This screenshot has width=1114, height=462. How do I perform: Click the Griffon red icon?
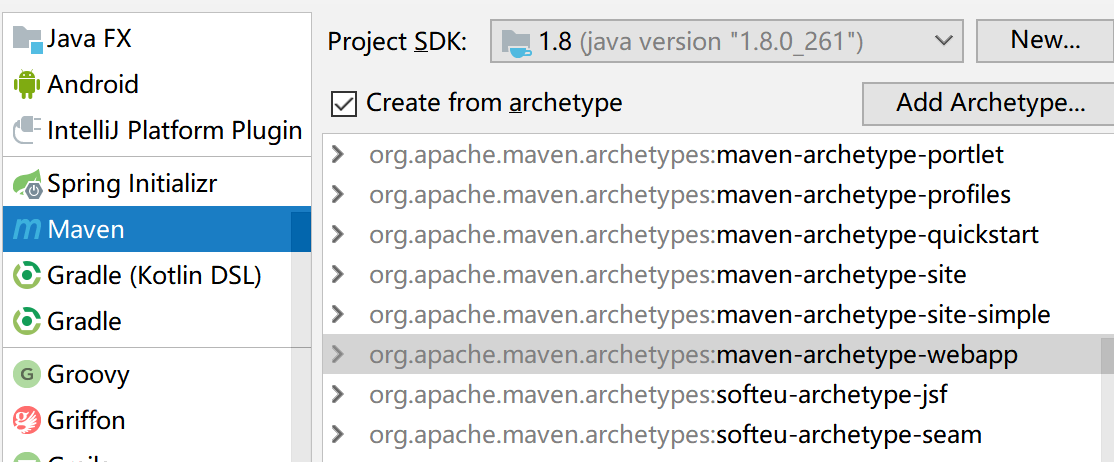(x=27, y=420)
